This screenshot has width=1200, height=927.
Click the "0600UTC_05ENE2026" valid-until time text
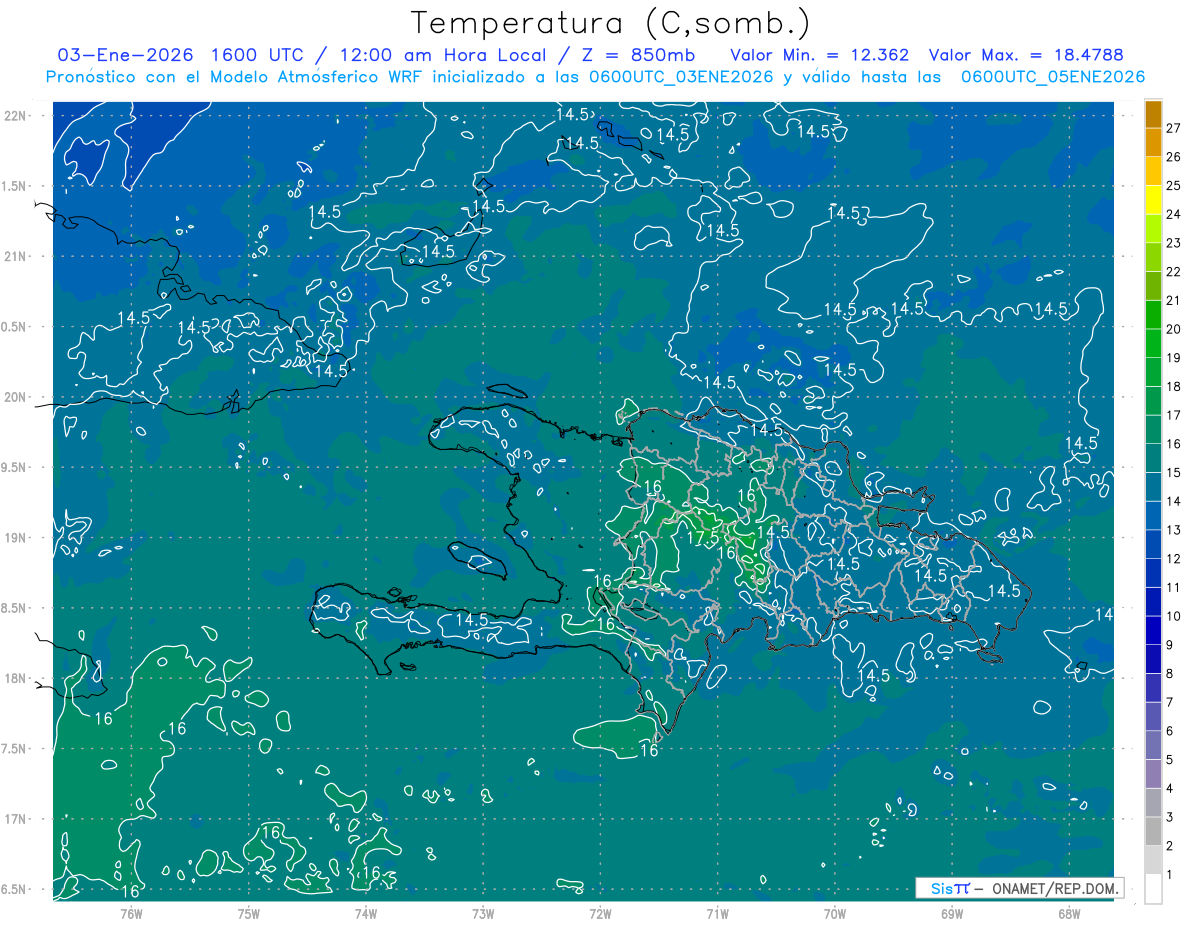pos(1053,77)
